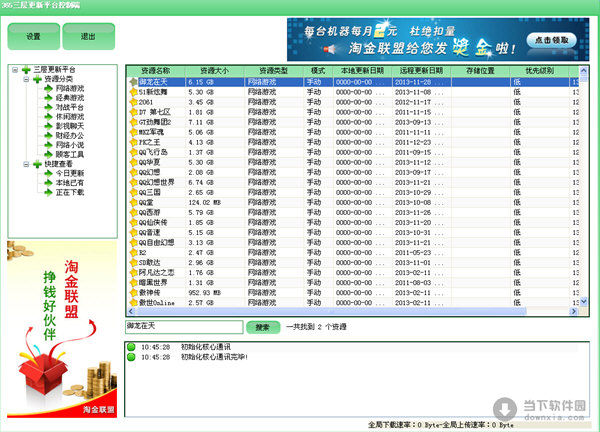Sort by 资源类型 column header
Viewport: 600px width, 432px height.
coord(274,71)
